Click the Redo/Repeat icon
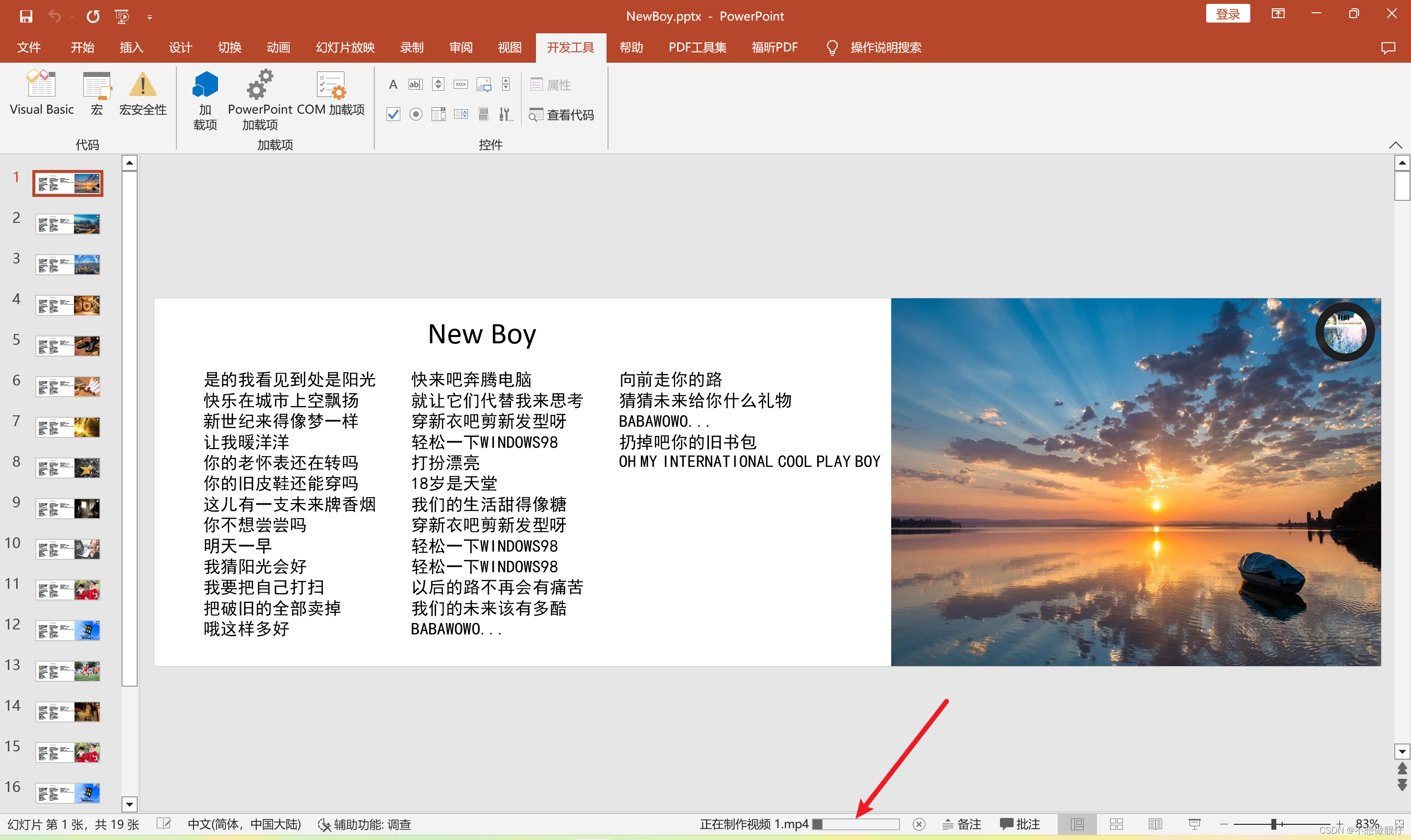Screen dimensions: 1411x840 tap(93, 17)
